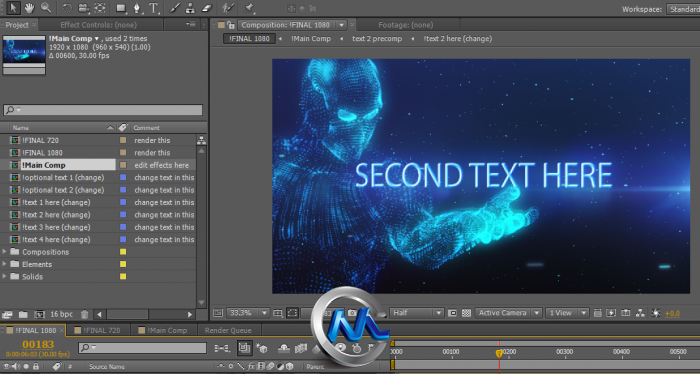Create a new composition from Project panel footer
This screenshot has width=700, height=374.
coord(40,314)
